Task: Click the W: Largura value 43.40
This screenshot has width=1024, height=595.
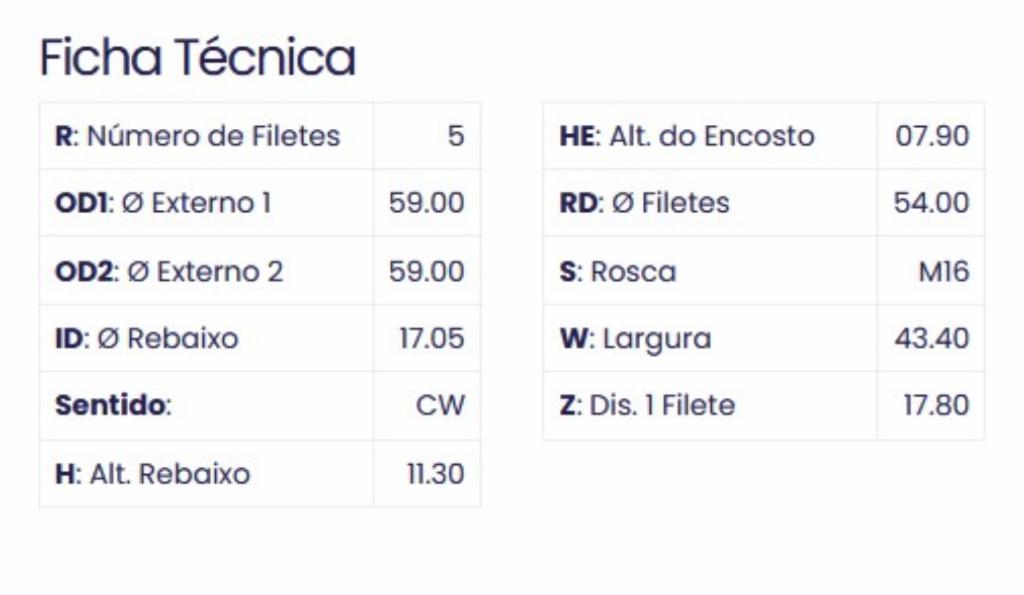Action: pyautogui.click(x=932, y=338)
